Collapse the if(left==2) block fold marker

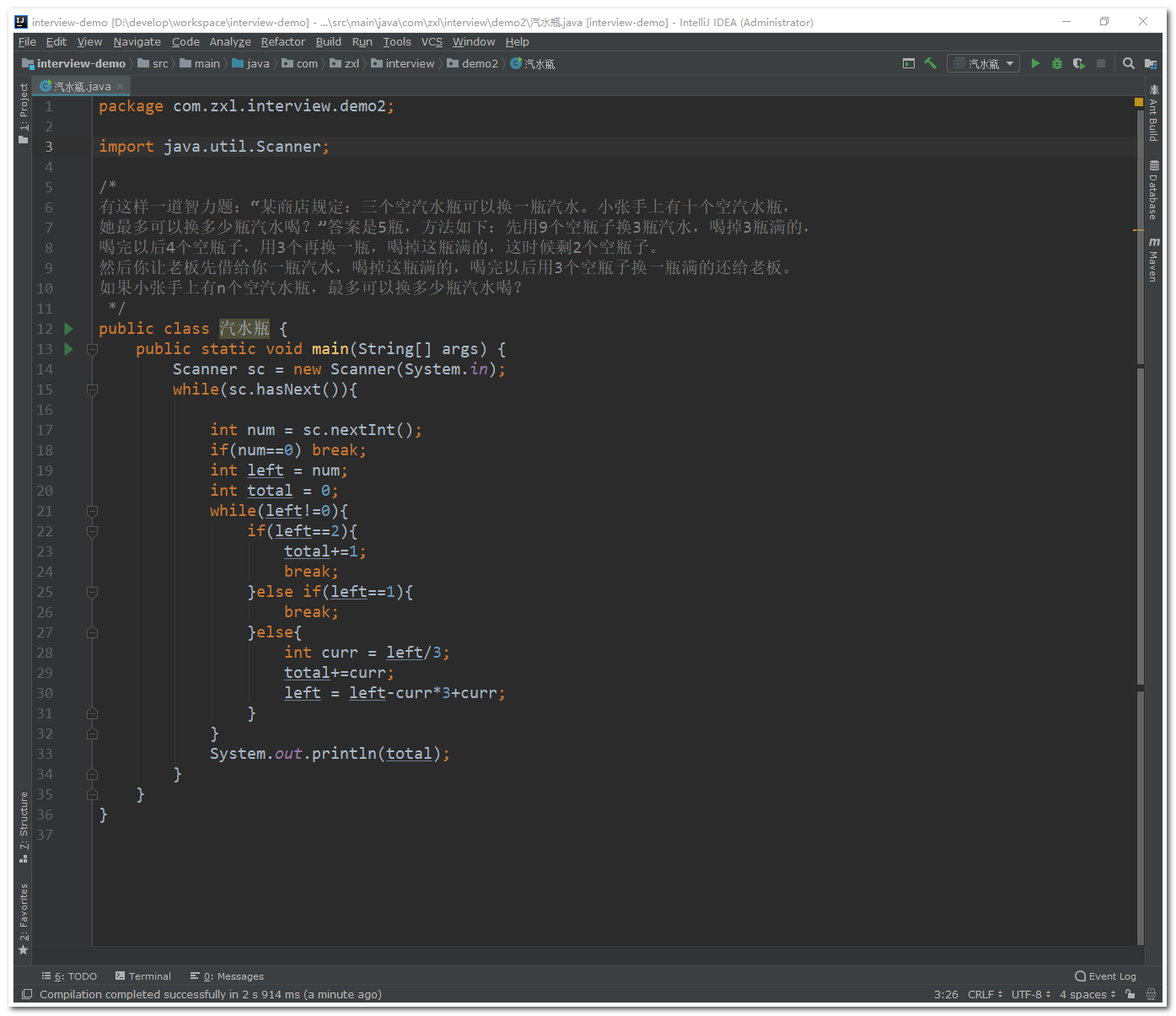point(92,531)
